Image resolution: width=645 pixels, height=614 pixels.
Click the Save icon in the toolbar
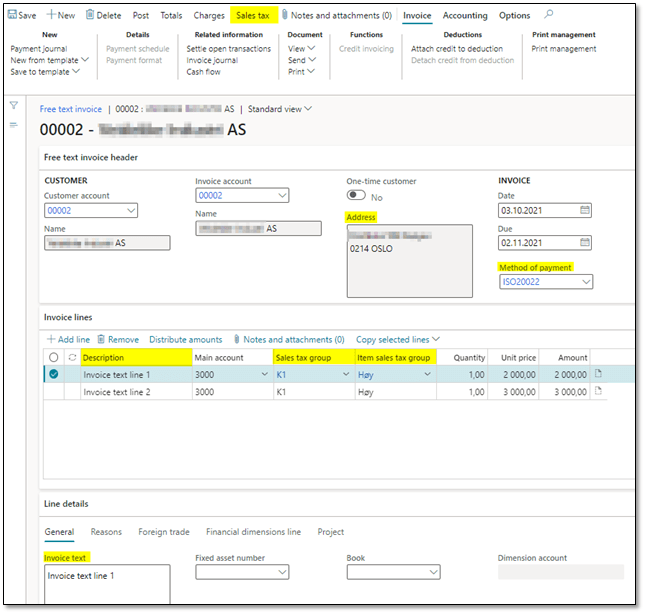[x=13, y=16]
